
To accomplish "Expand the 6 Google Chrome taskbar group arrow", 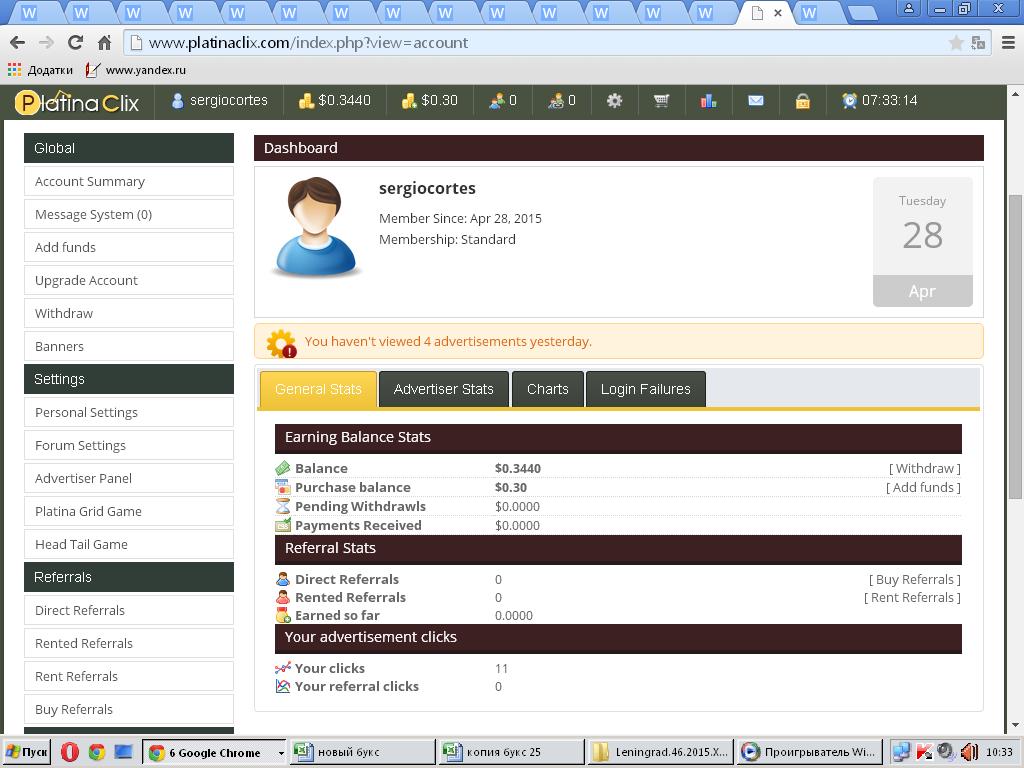I will pos(281,753).
